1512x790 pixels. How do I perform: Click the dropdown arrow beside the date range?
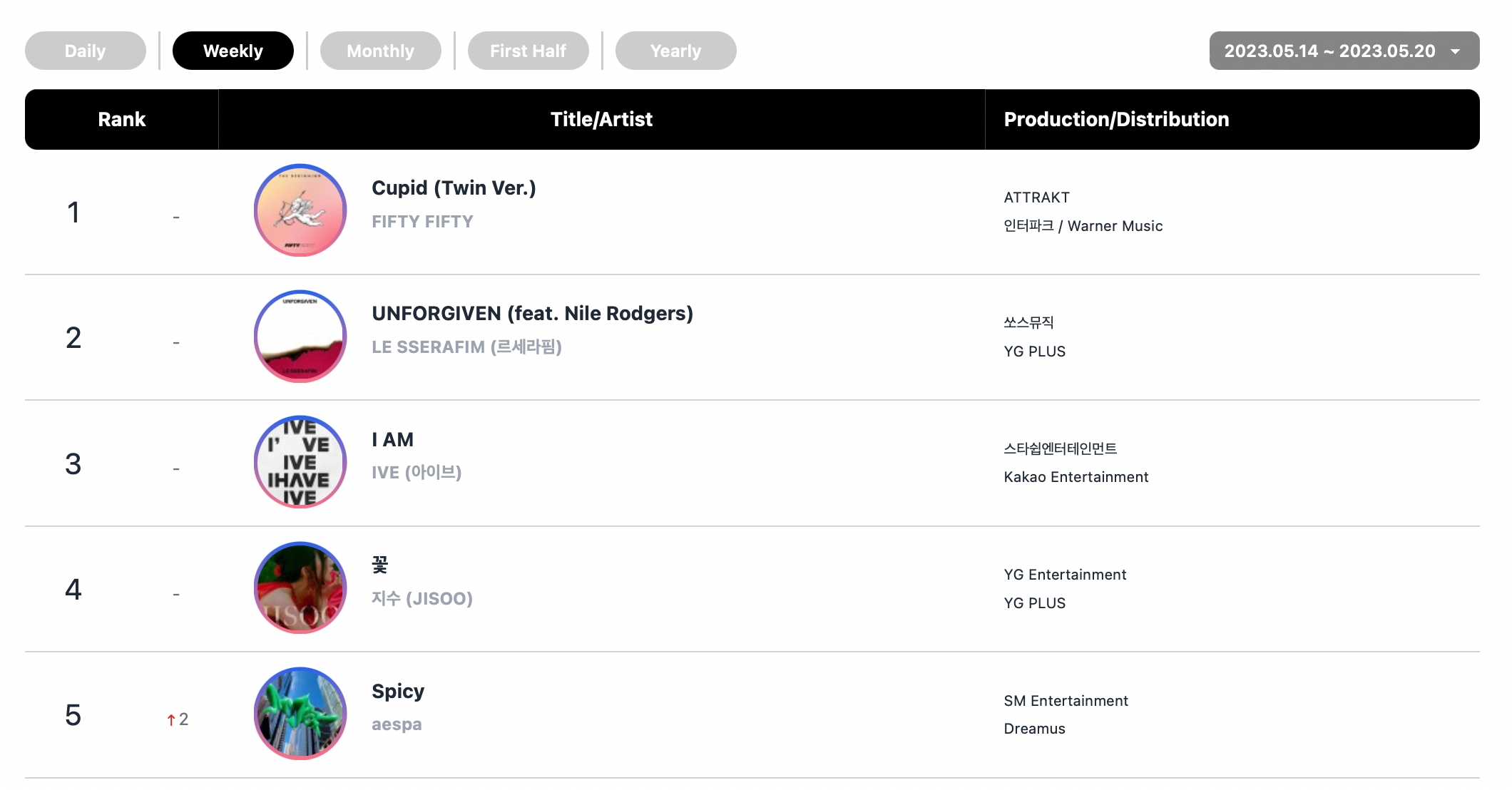pyautogui.click(x=1456, y=51)
